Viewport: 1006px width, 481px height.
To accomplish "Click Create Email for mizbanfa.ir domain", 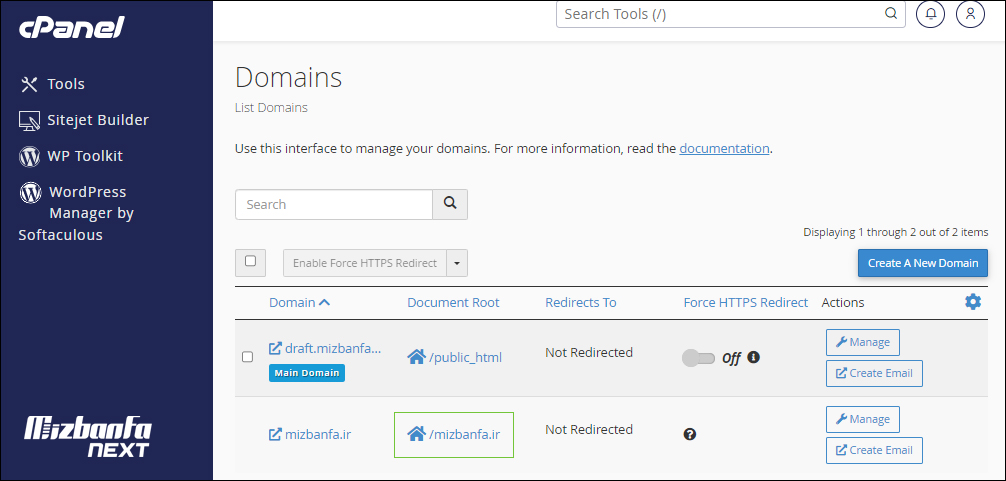I will pyautogui.click(x=874, y=450).
